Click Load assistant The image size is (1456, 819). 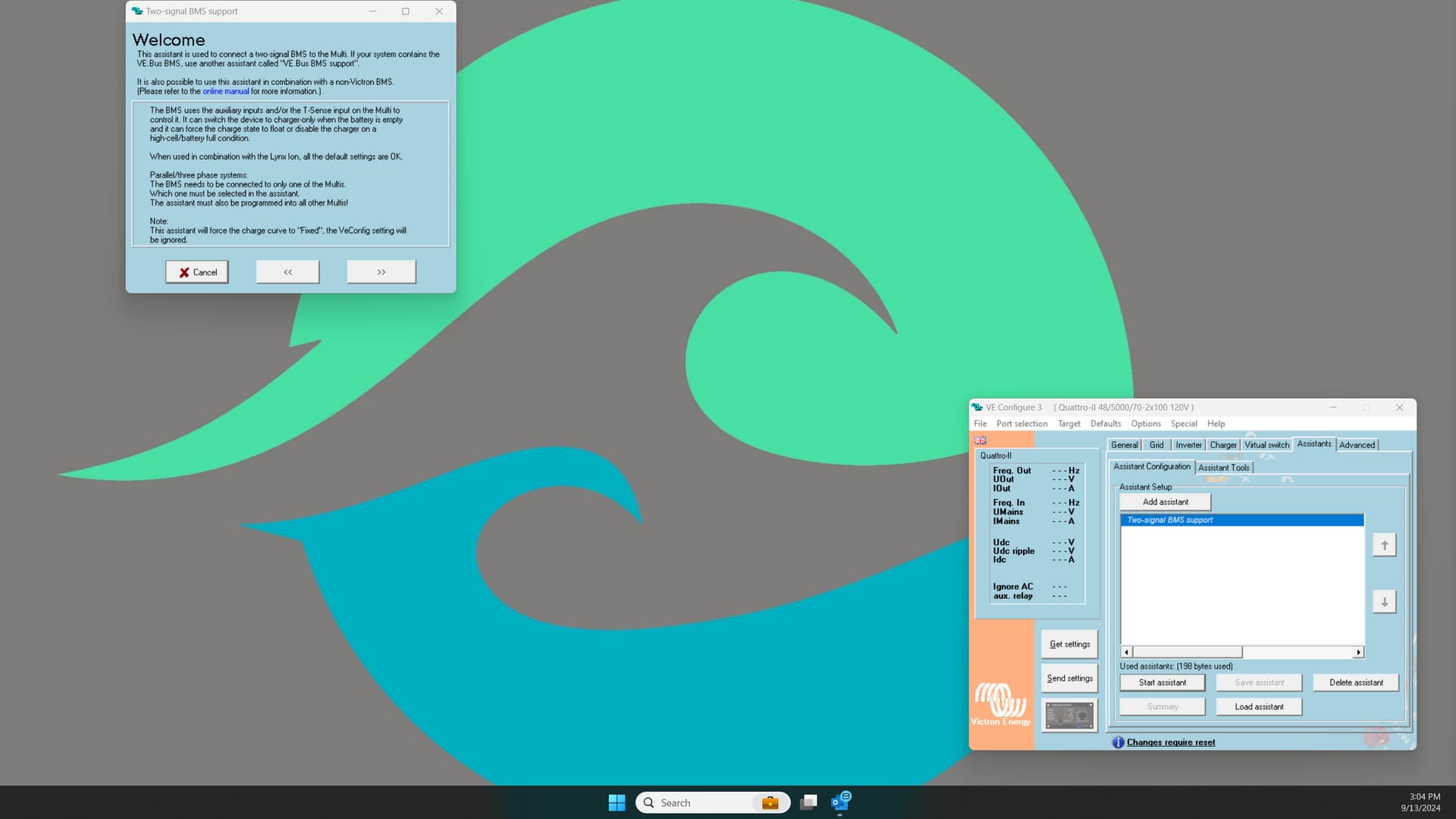1259,707
